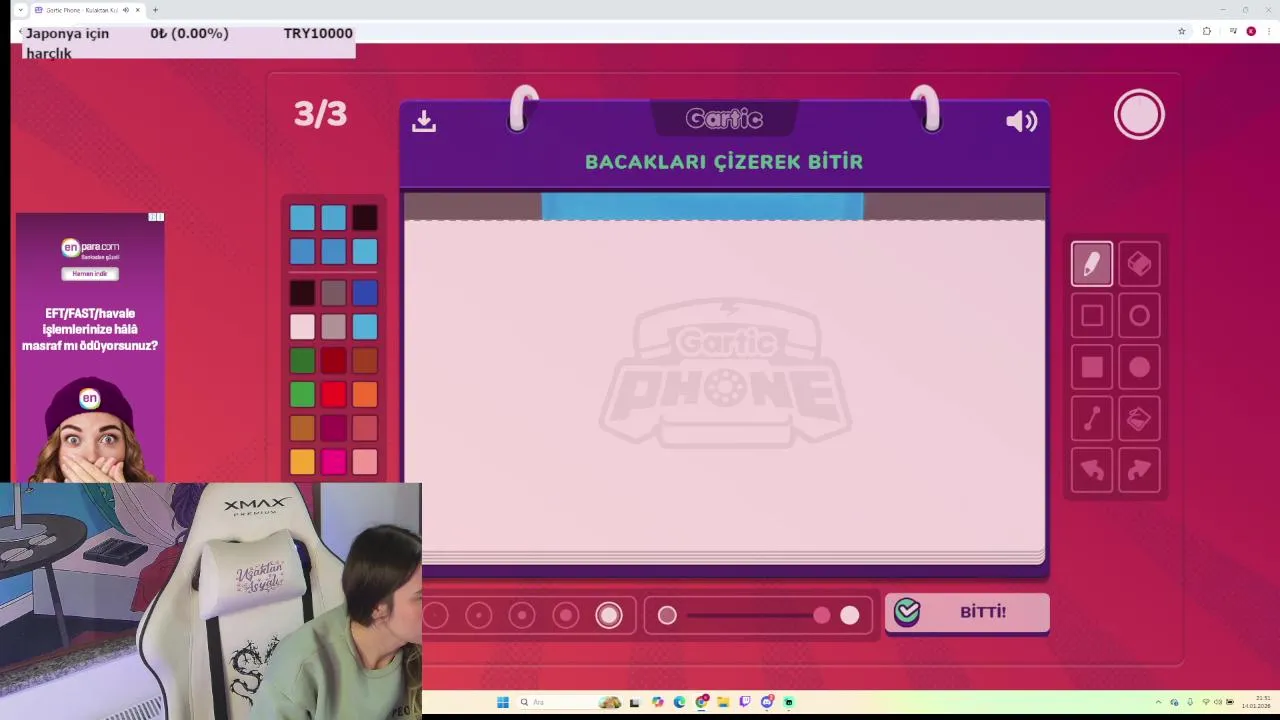
Task: Show hidden system tray icons
Action: (1159, 702)
